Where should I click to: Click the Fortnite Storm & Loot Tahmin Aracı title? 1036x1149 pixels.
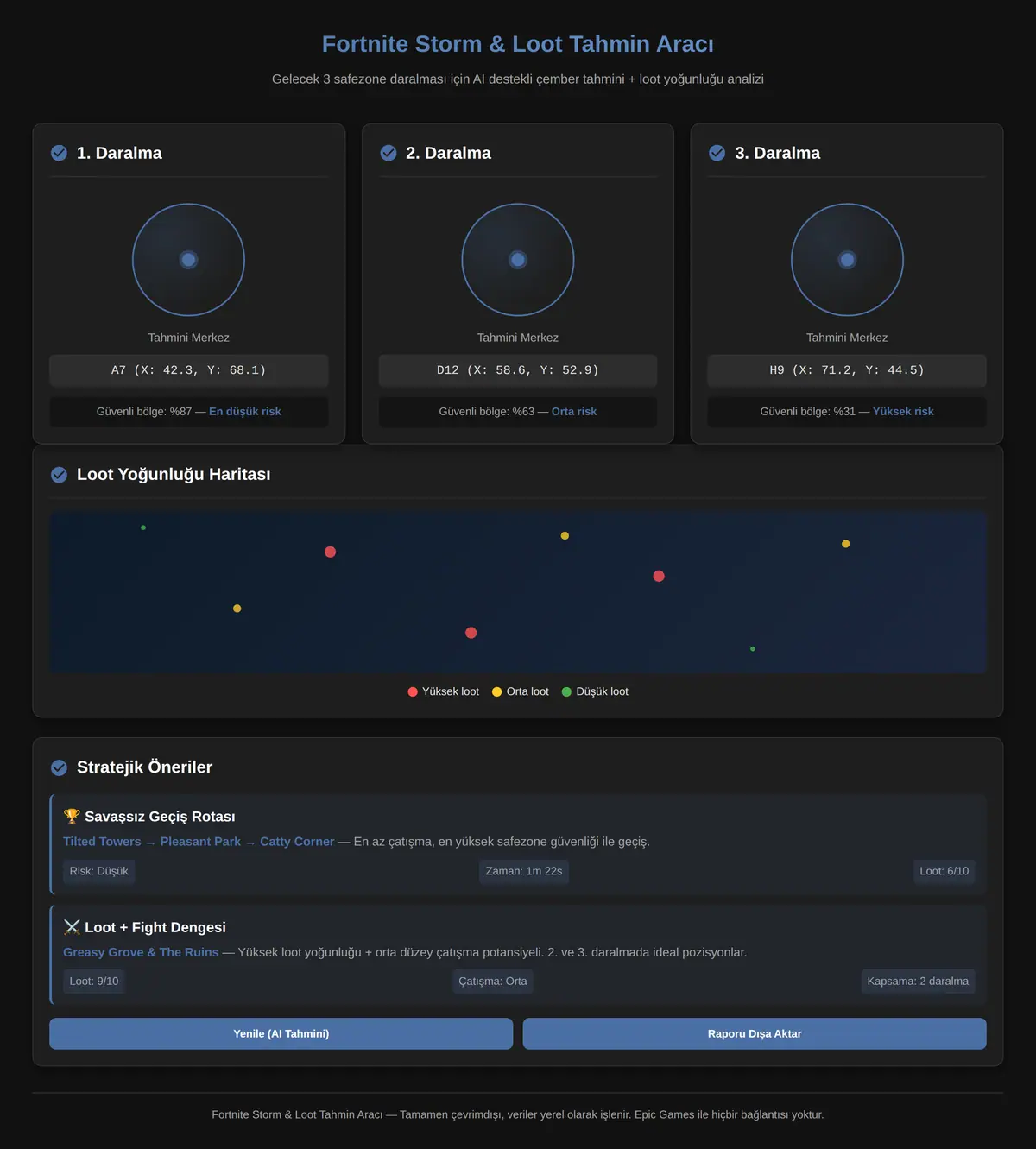pos(518,44)
